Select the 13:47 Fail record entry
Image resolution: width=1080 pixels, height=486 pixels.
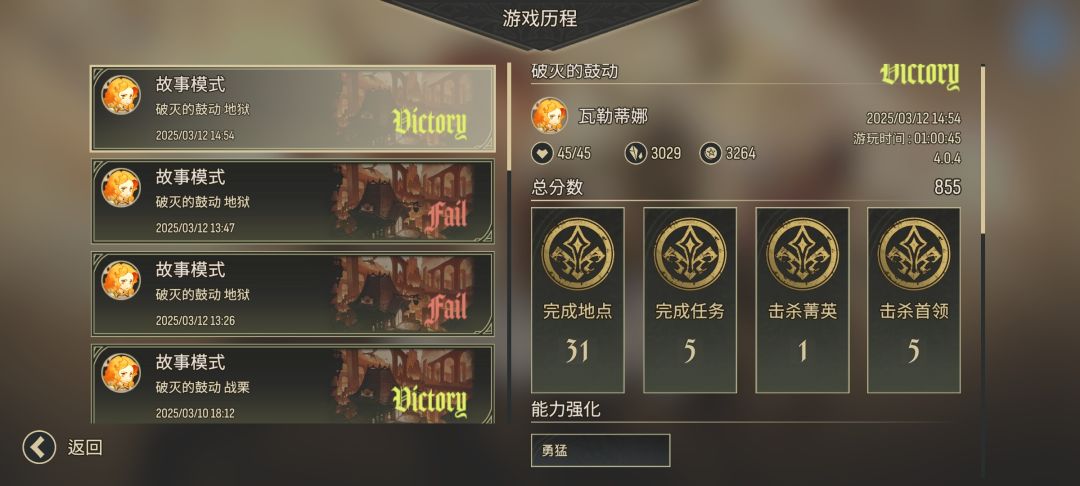click(x=293, y=202)
